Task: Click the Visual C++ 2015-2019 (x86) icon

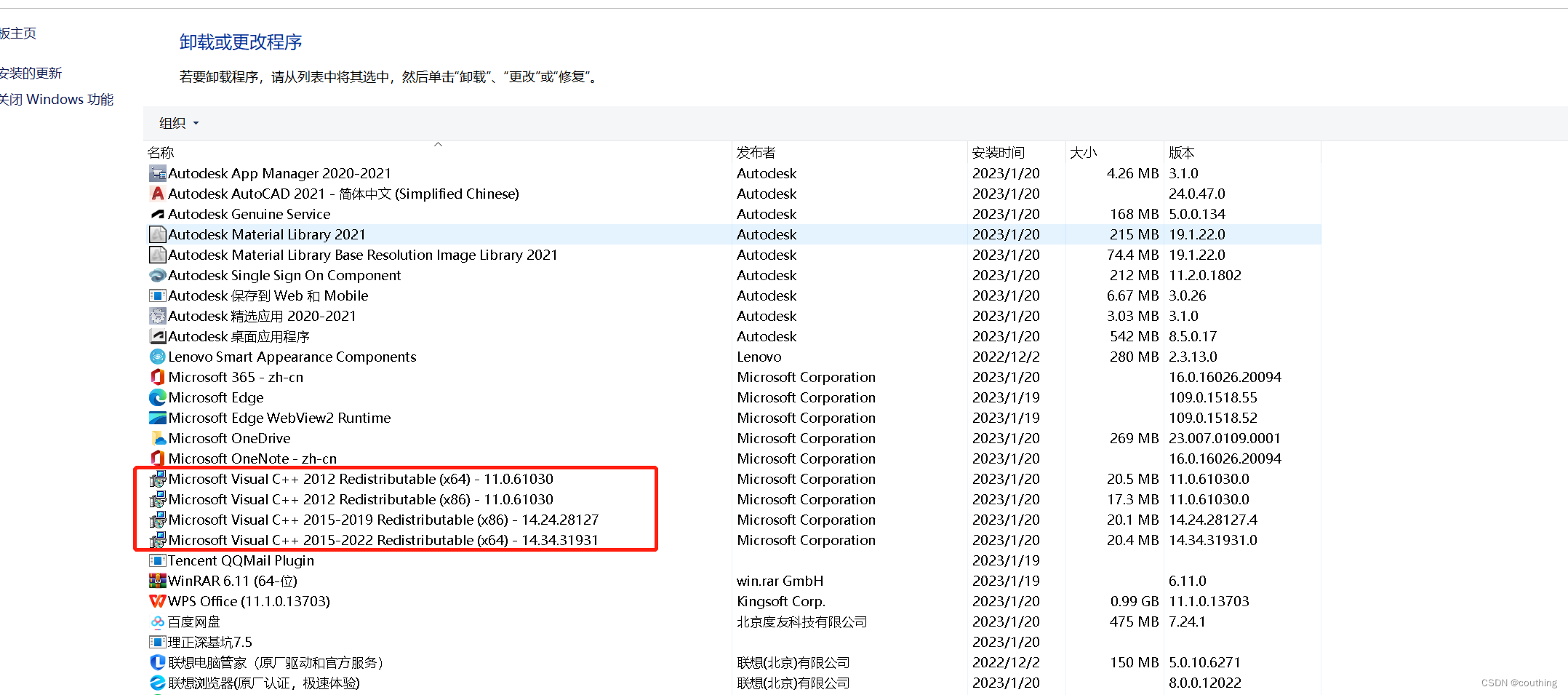Action: (157, 520)
